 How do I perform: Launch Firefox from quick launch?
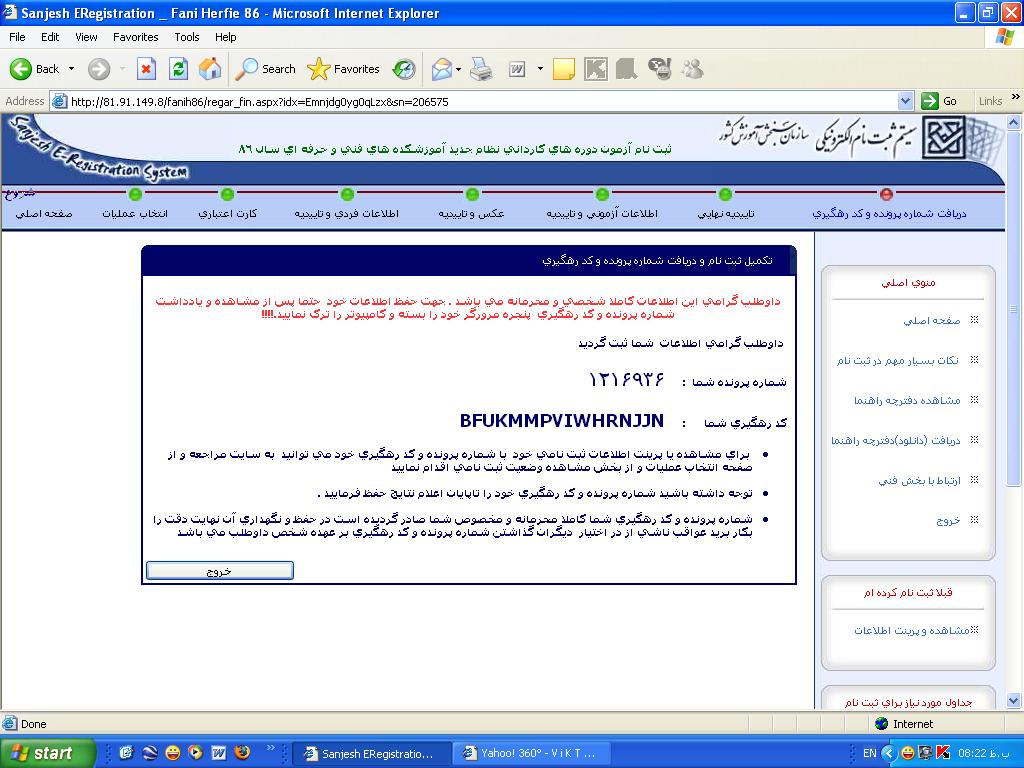coord(242,753)
